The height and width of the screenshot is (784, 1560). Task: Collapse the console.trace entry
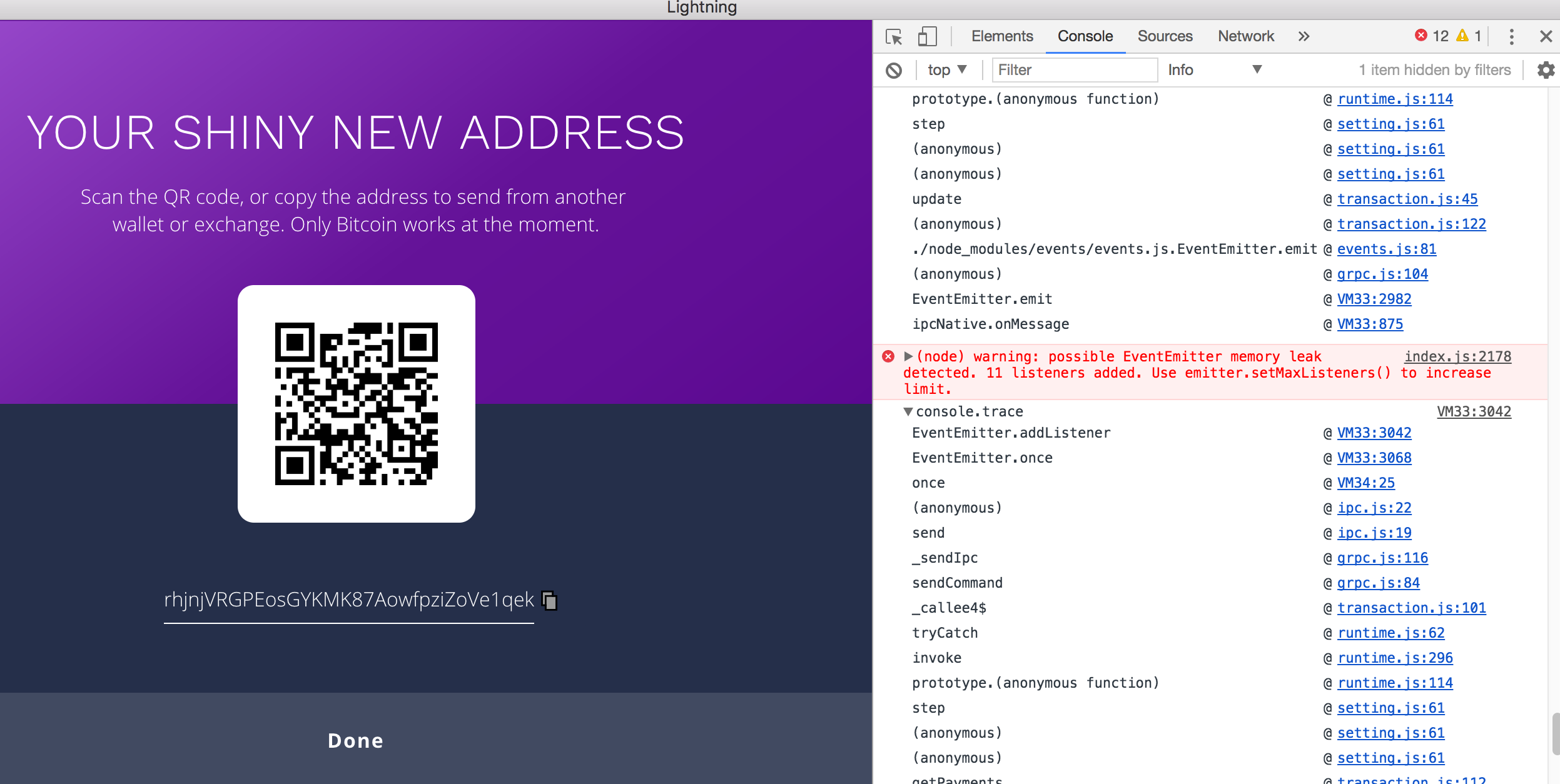coord(908,411)
